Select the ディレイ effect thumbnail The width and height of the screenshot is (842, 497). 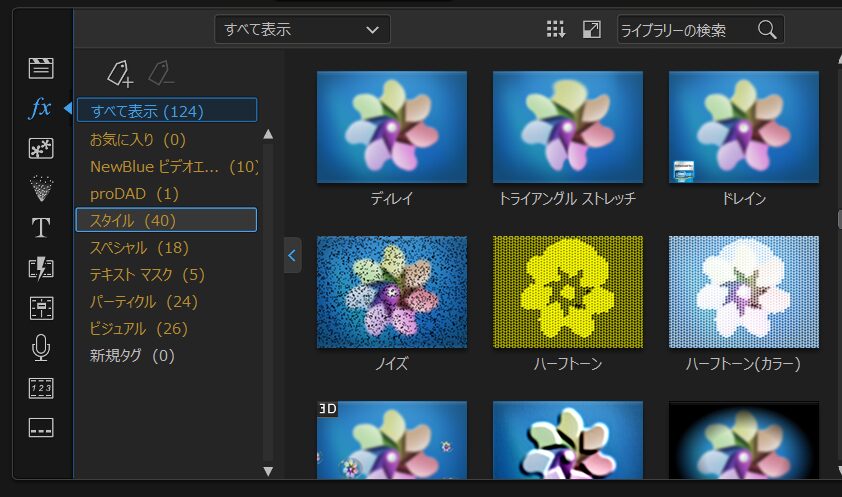point(392,127)
